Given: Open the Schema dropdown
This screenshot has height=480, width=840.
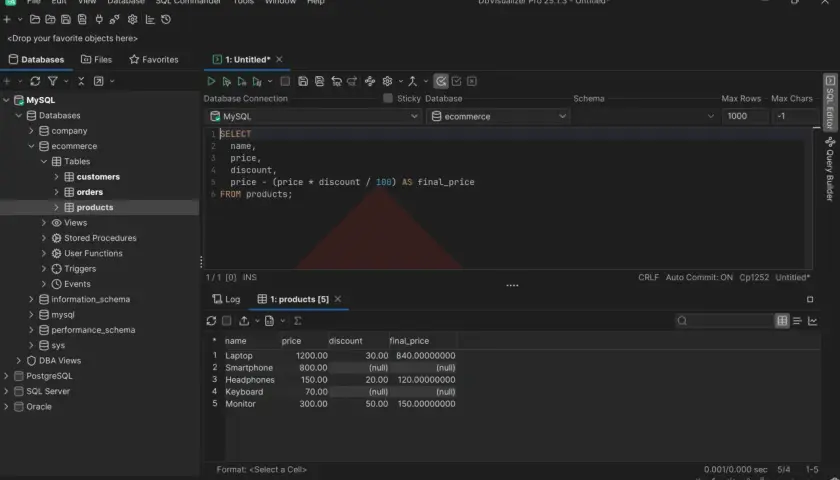Looking at the screenshot, I should pos(645,116).
